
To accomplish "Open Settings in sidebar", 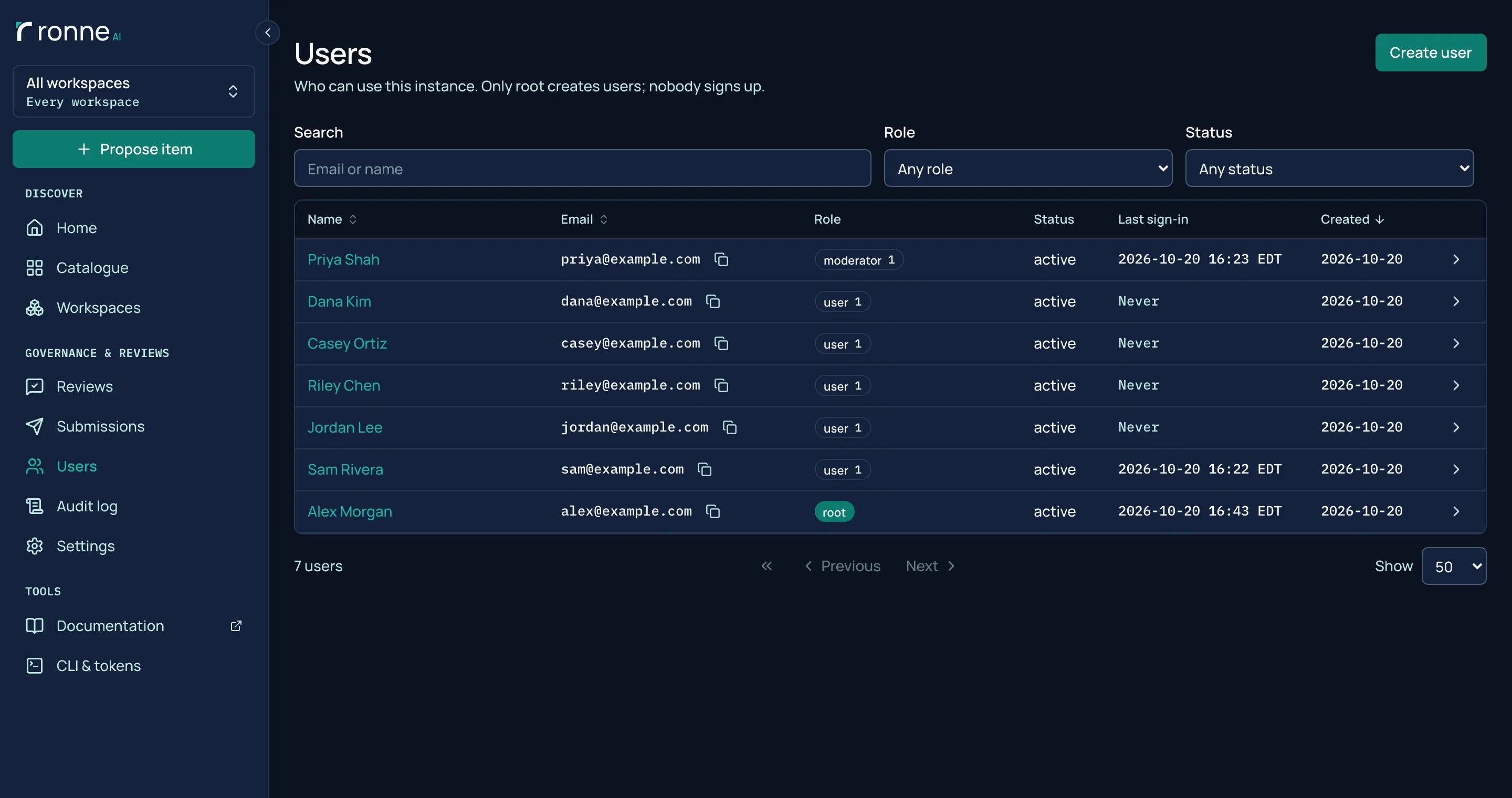I will coord(134,545).
